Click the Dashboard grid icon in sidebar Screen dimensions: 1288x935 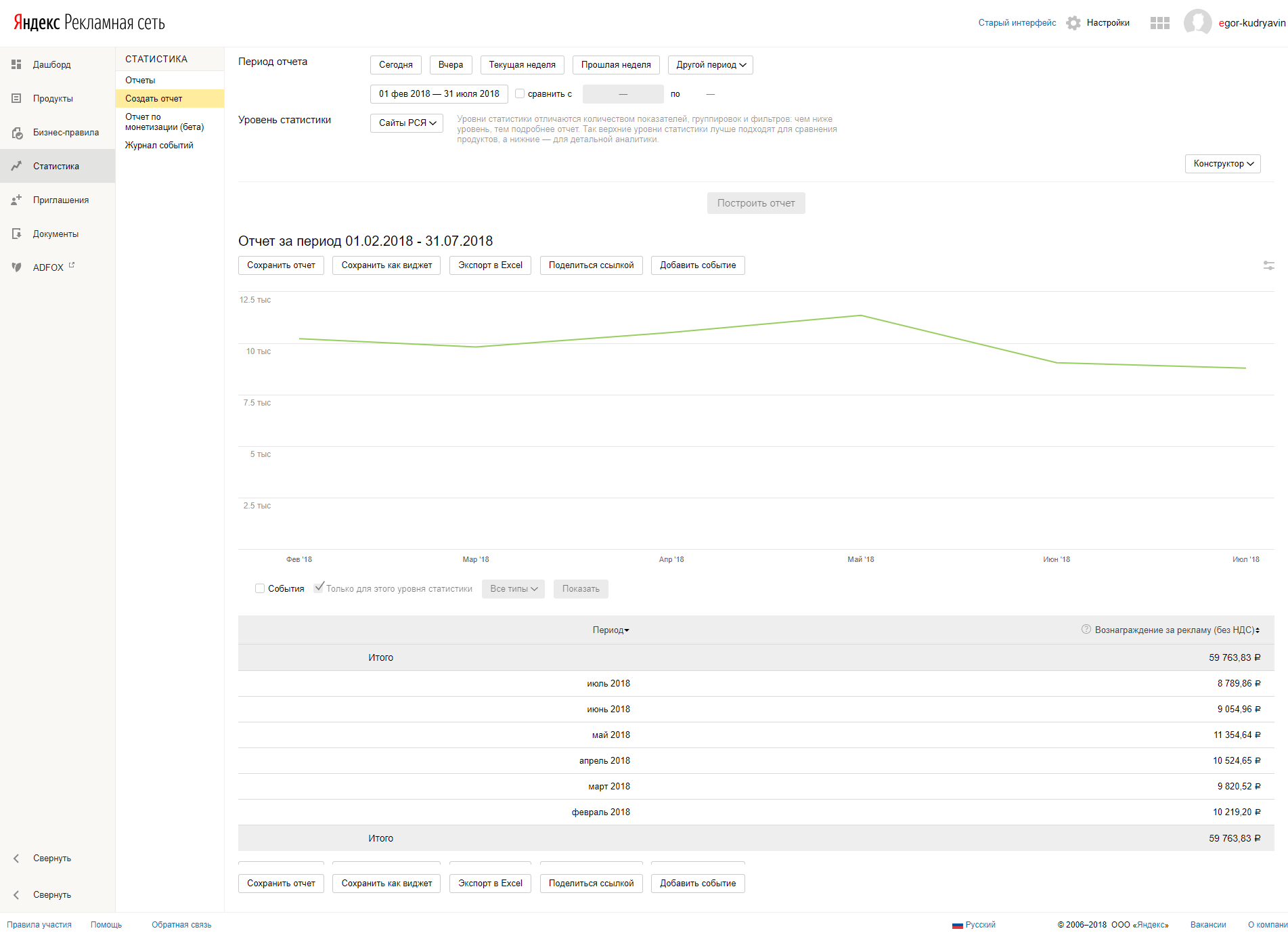16,64
